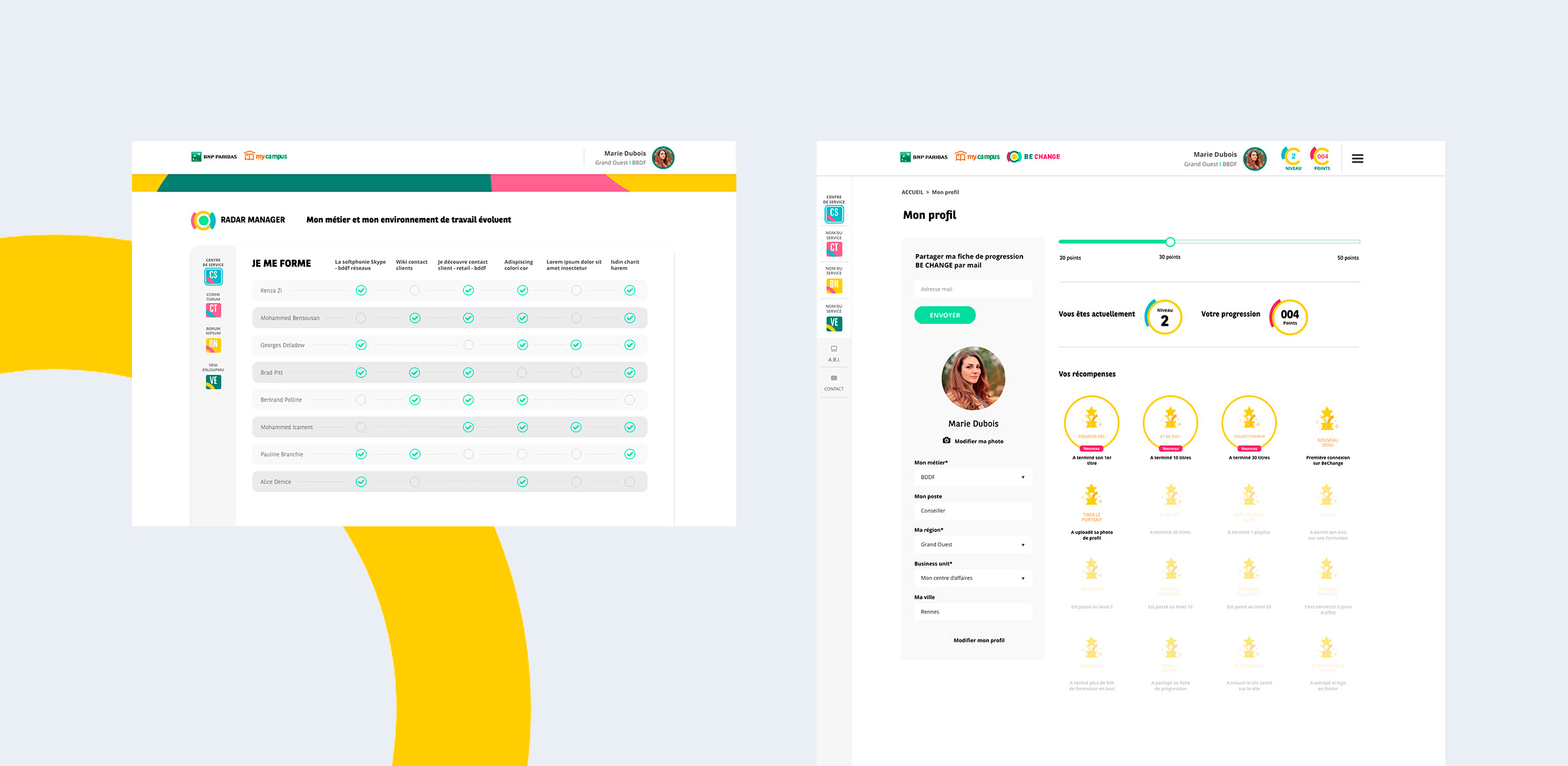Expand the Ma région Grand Ouest dropdown
The width and height of the screenshot is (1568, 766).
973,545
